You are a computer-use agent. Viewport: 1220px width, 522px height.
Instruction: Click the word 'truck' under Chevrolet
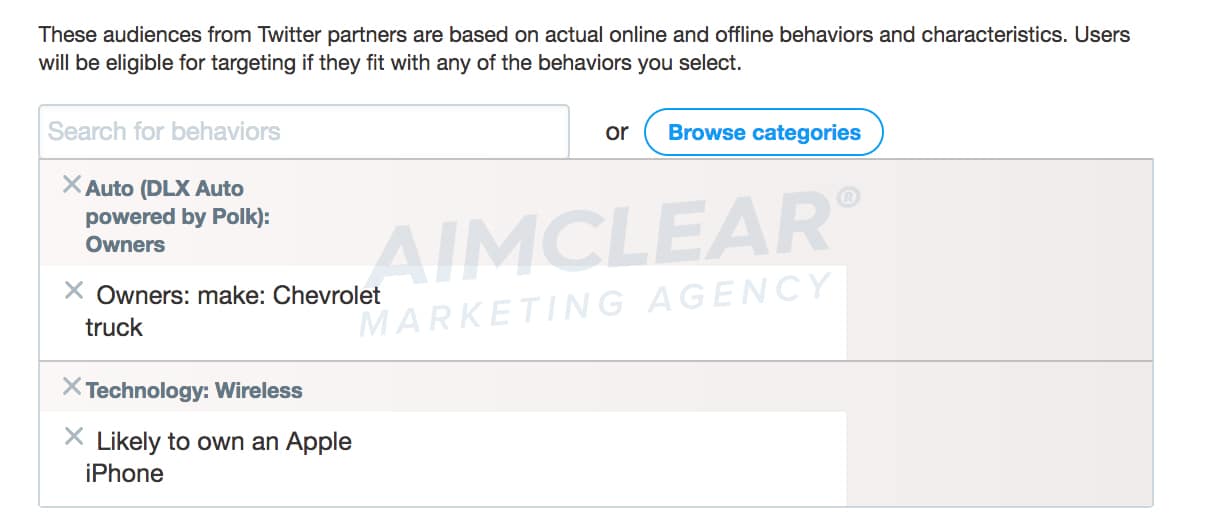(114, 328)
